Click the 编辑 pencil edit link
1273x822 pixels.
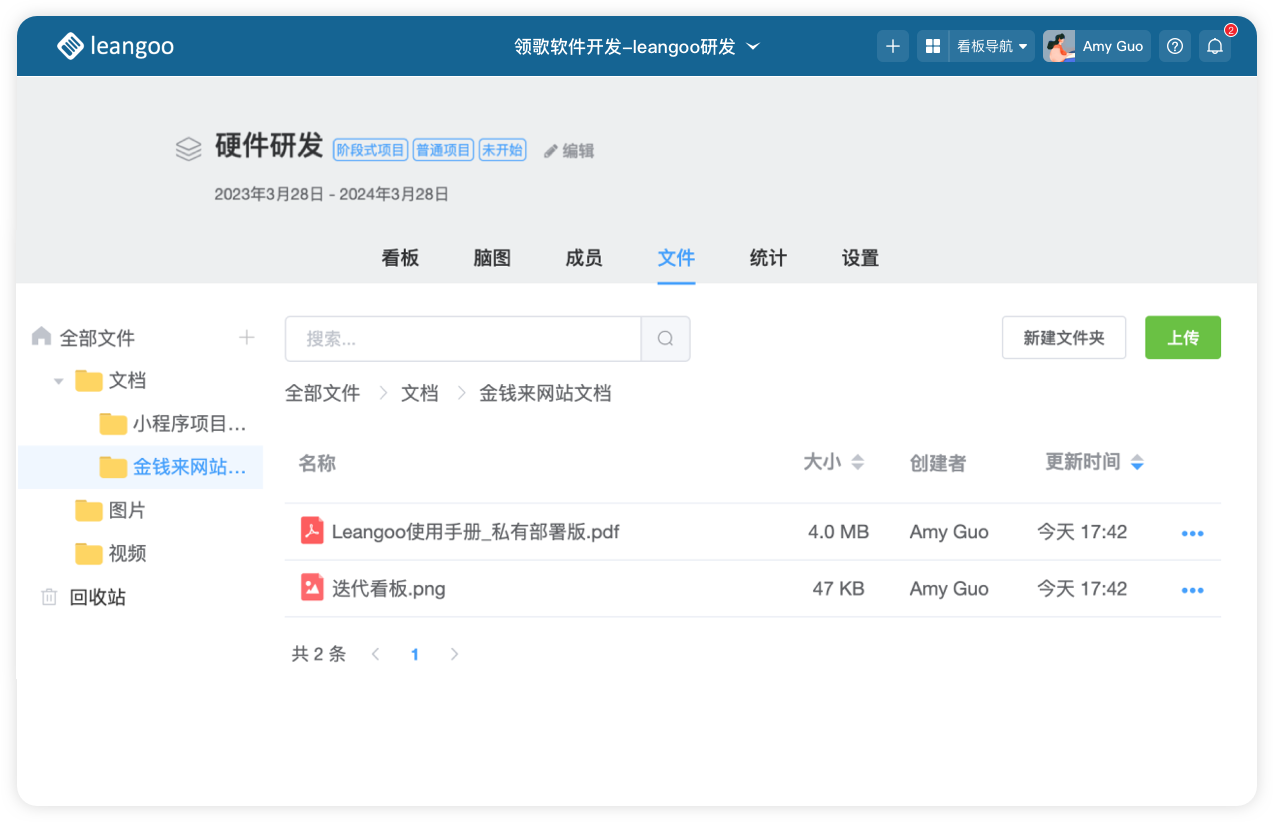point(569,151)
